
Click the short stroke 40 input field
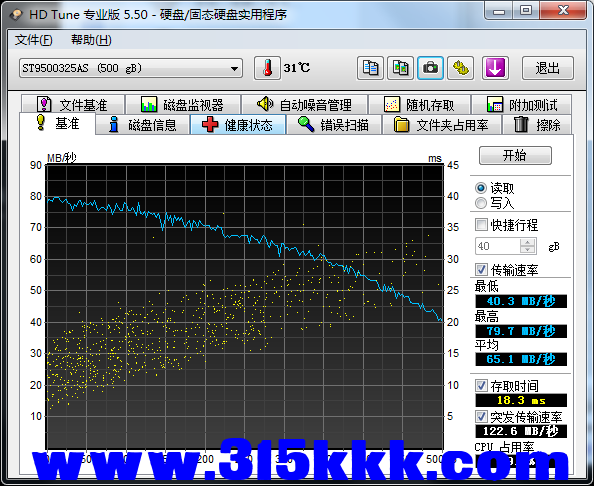click(x=497, y=246)
